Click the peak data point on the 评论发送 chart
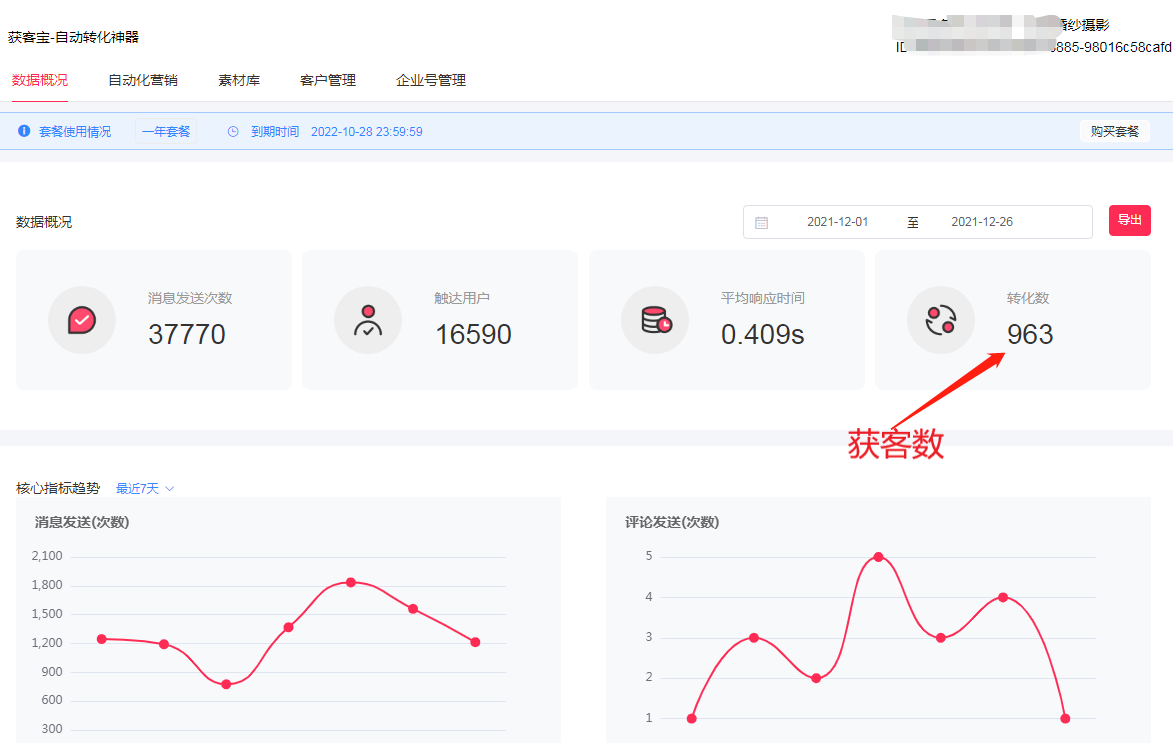The height and width of the screenshot is (743, 1173). 878,556
